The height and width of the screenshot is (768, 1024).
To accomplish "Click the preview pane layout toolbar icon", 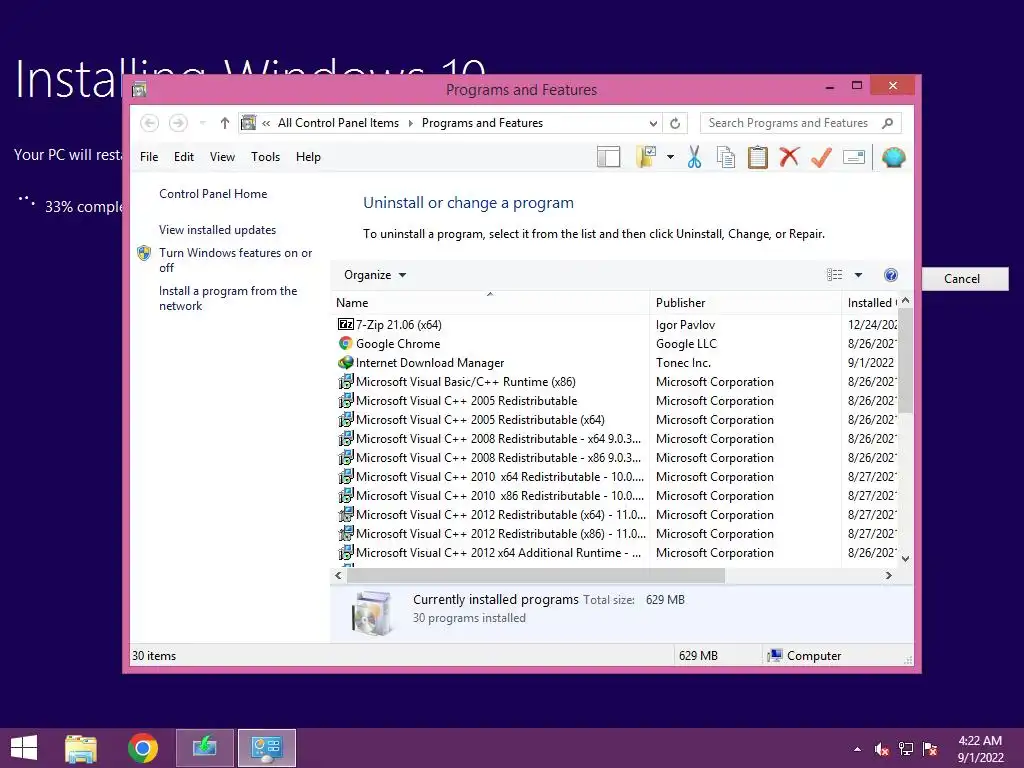I will [609, 157].
